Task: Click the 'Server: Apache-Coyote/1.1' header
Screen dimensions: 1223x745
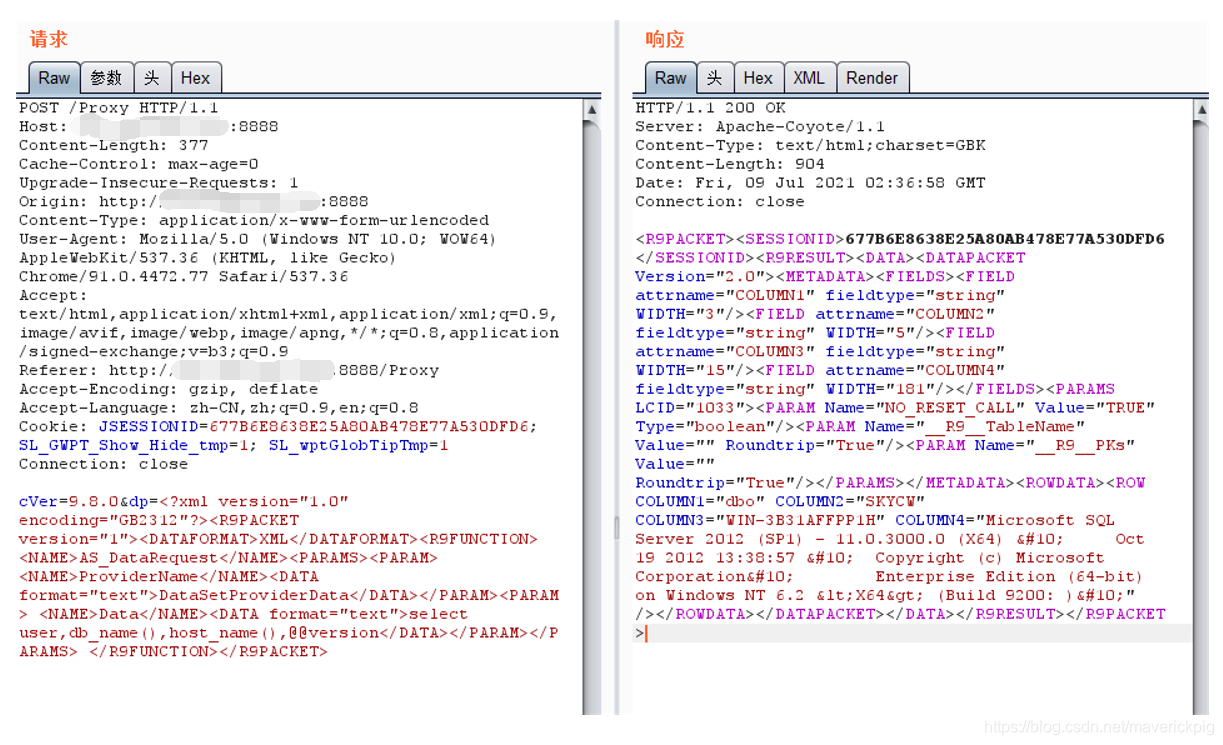Action: coord(760,127)
